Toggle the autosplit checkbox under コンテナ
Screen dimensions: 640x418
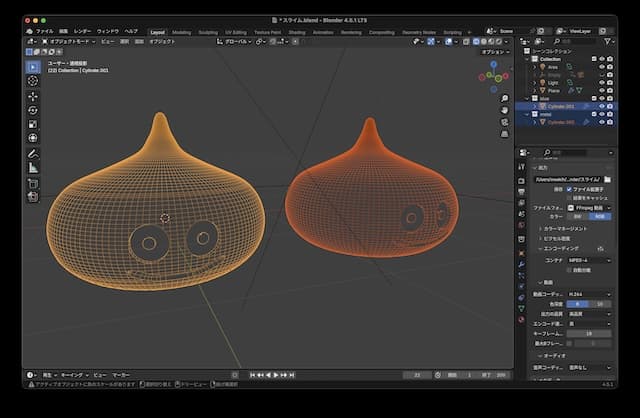(x=569, y=270)
